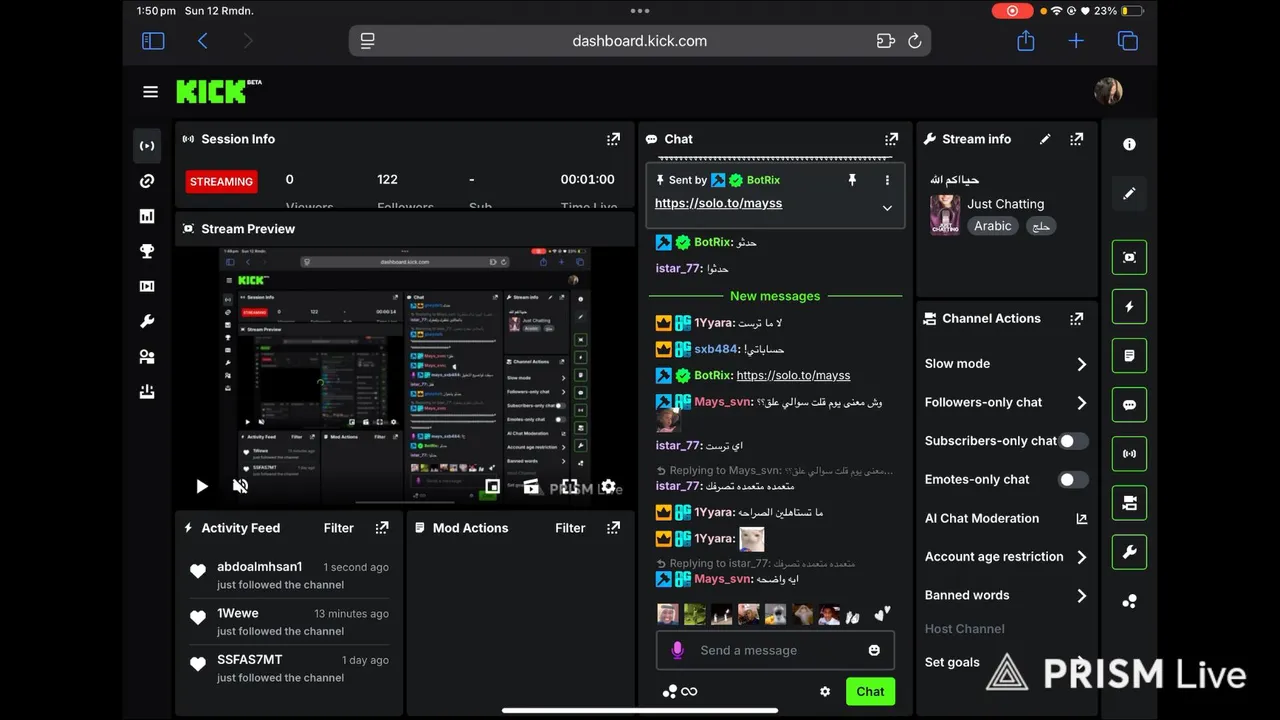
Task: Click the info icon in right rail
Action: (x=1129, y=144)
